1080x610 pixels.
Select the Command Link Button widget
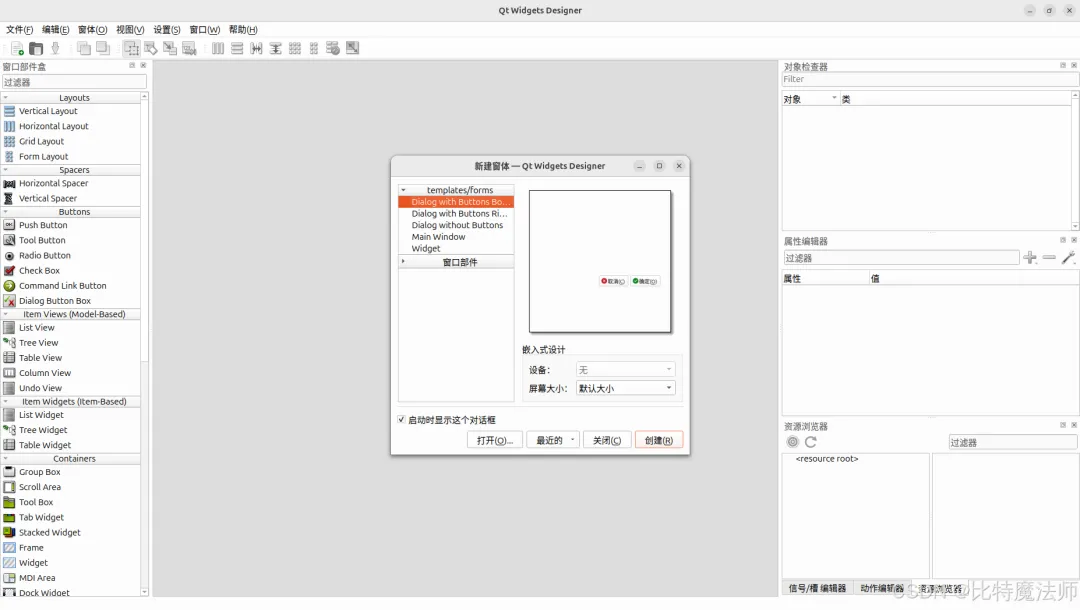point(63,286)
